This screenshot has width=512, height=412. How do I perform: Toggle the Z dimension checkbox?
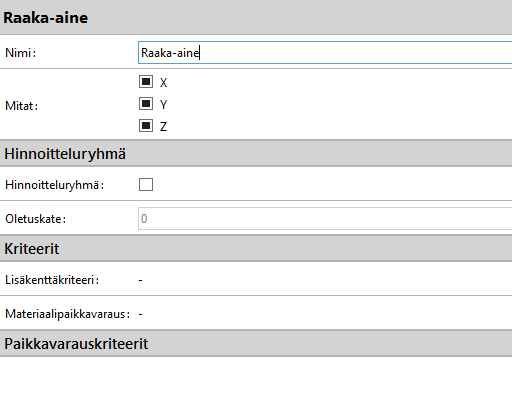[146, 126]
